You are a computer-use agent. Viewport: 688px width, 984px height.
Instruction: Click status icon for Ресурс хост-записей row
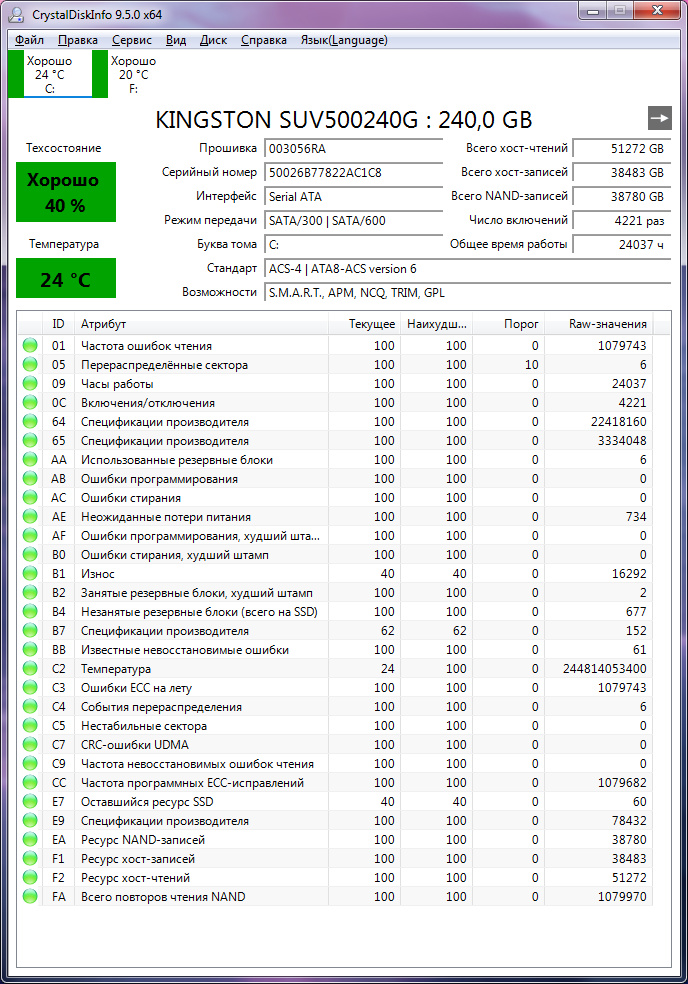click(x=30, y=858)
